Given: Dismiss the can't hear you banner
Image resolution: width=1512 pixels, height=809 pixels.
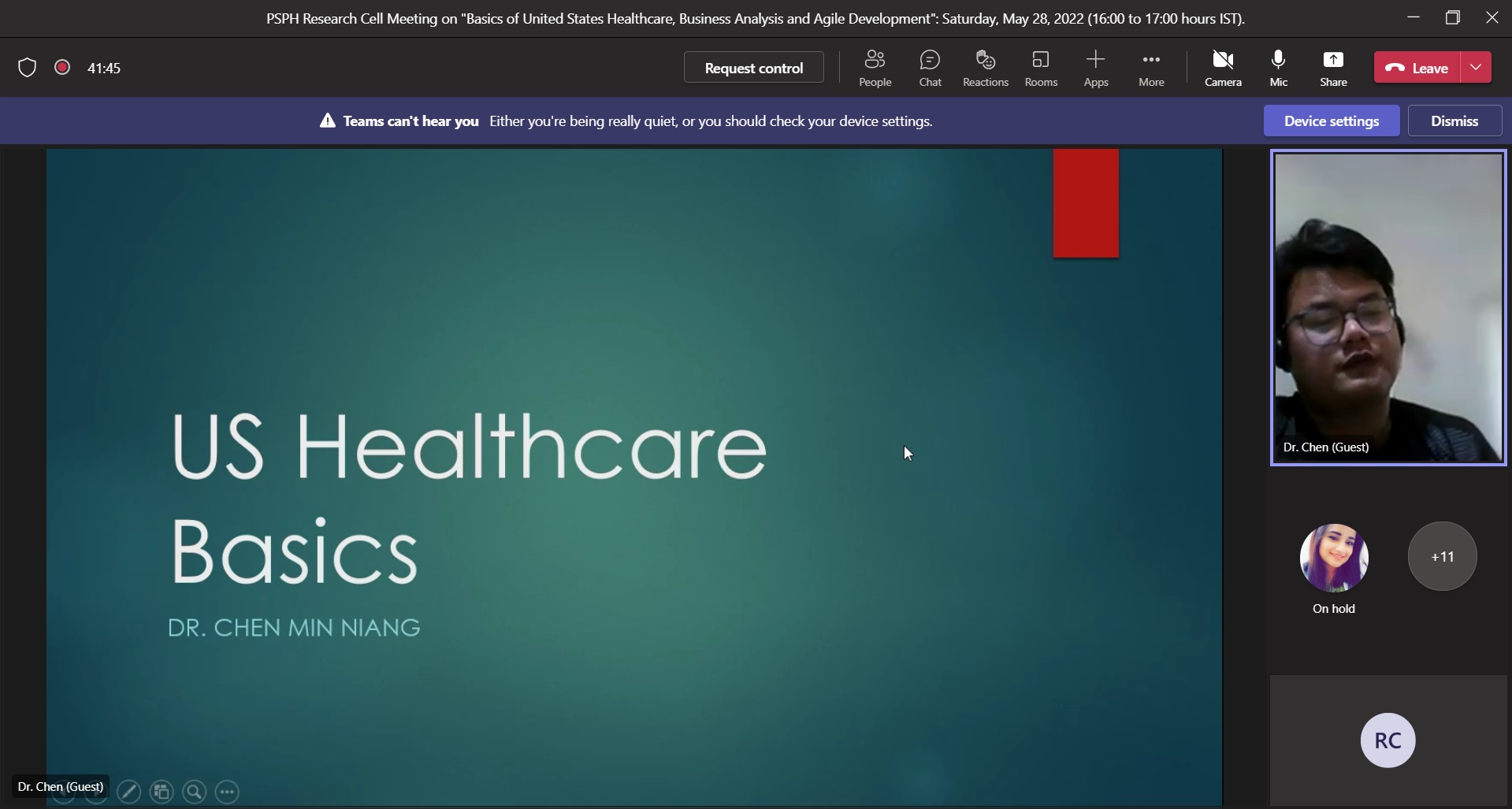Looking at the screenshot, I should [x=1454, y=121].
